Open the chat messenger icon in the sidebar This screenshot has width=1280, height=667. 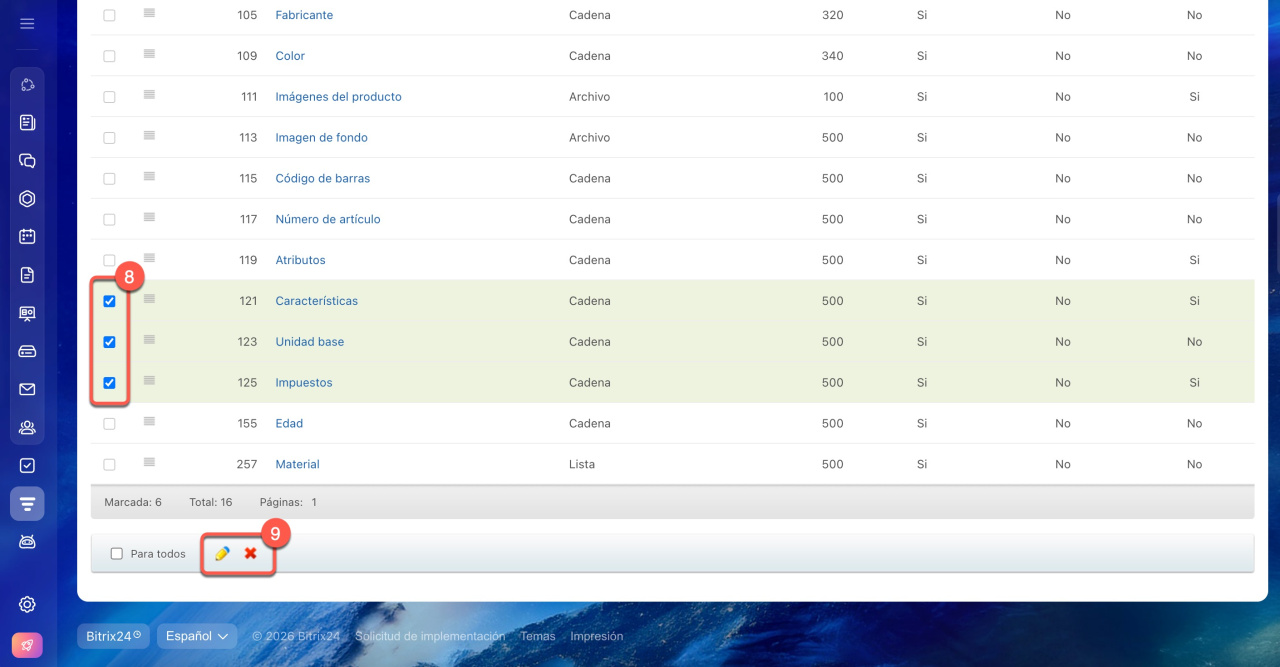[x=27, y=161]
